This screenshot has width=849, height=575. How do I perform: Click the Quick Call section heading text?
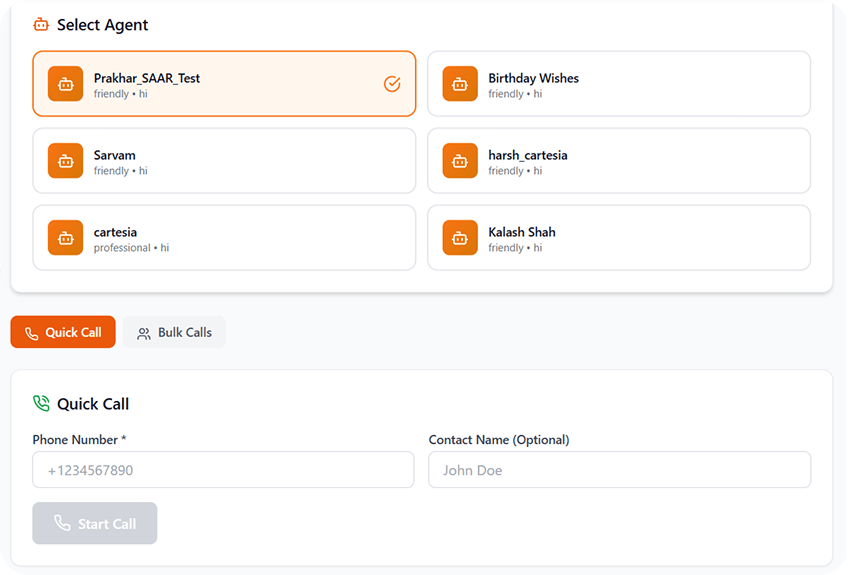[93, 404]
